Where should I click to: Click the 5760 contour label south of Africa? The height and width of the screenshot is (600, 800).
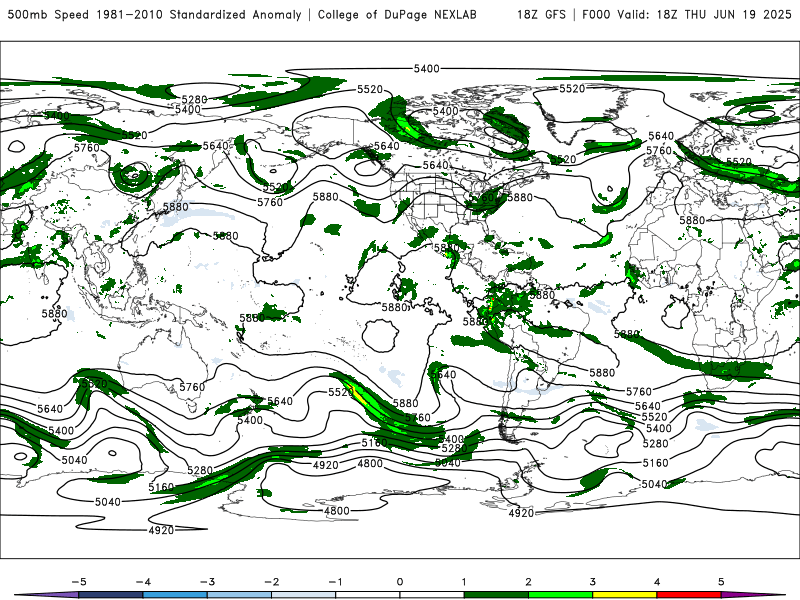pos(639,391)
